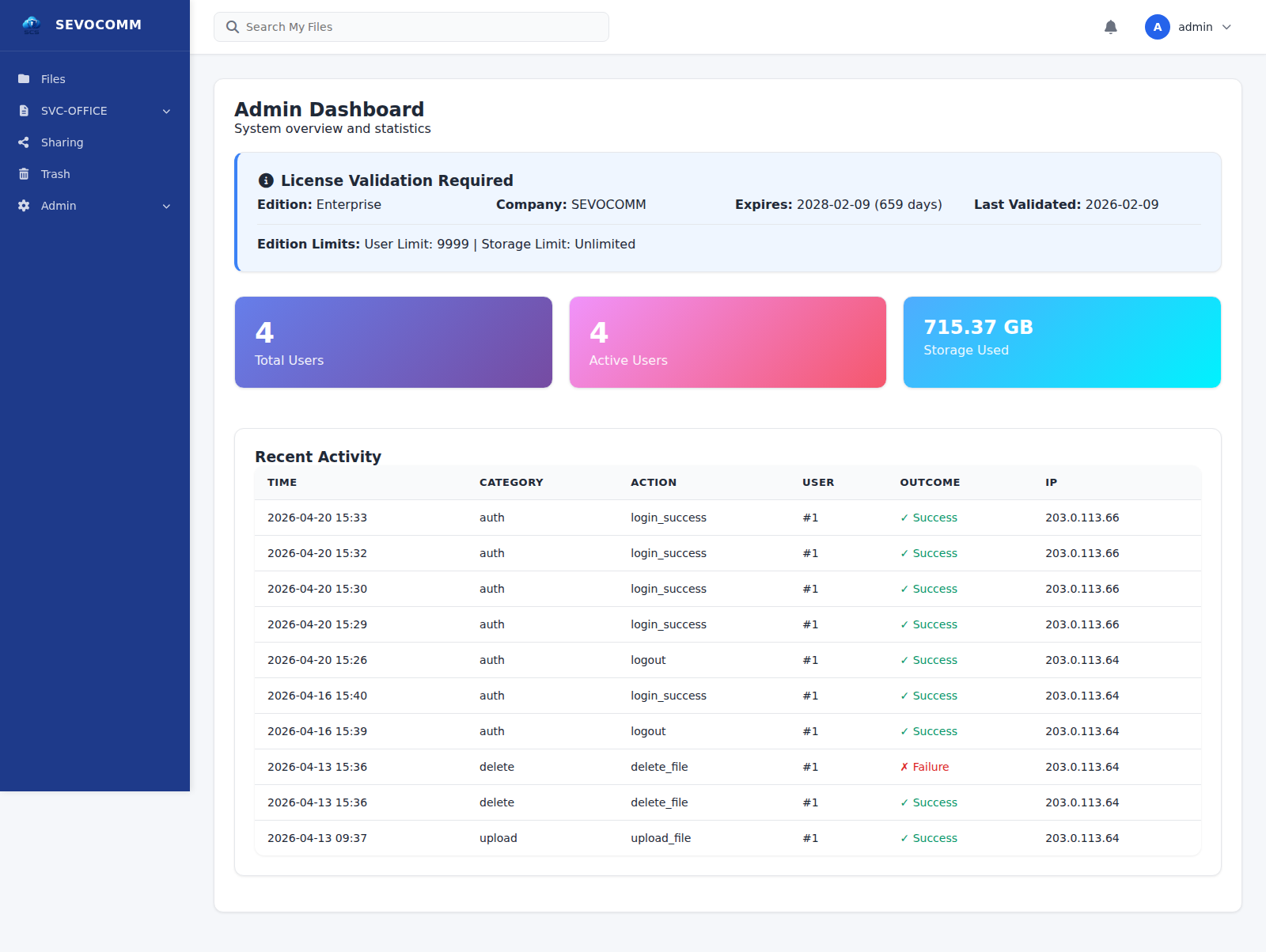Select the Sharing icon in sidebar
The height and width of the screenshot is (952, 1266).
click(23, 142)
